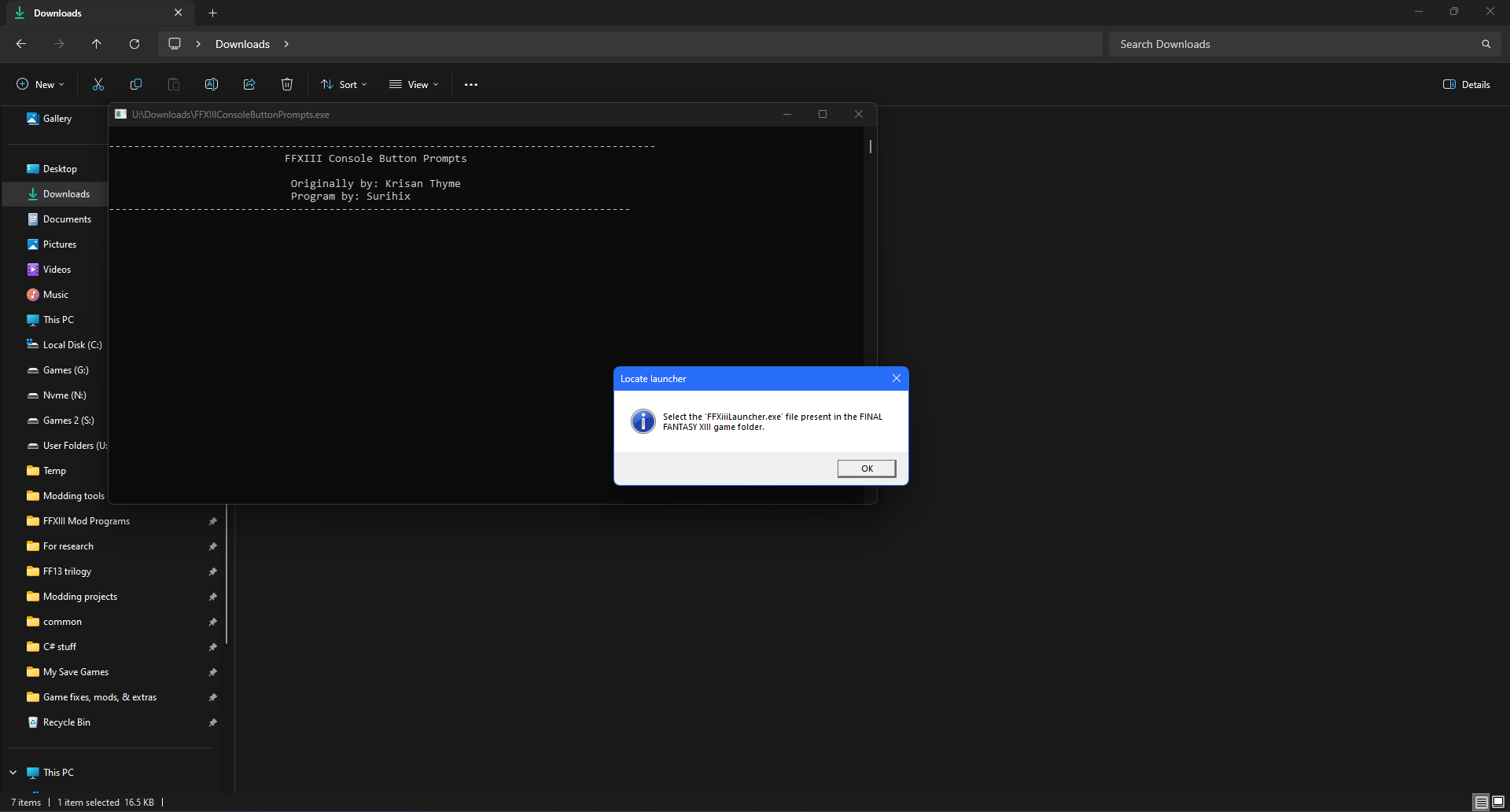
Task: Go up one folder level
Action: coord(97,44)
